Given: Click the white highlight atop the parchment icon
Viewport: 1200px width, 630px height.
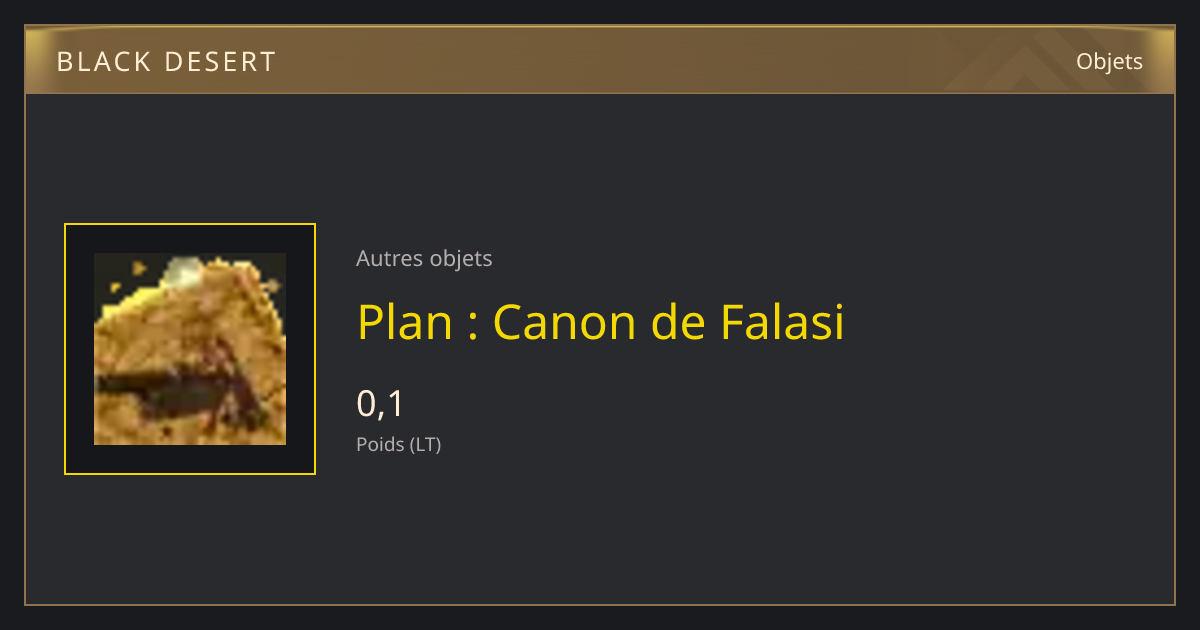Looking at the screenshot, I should pos(182,268).
